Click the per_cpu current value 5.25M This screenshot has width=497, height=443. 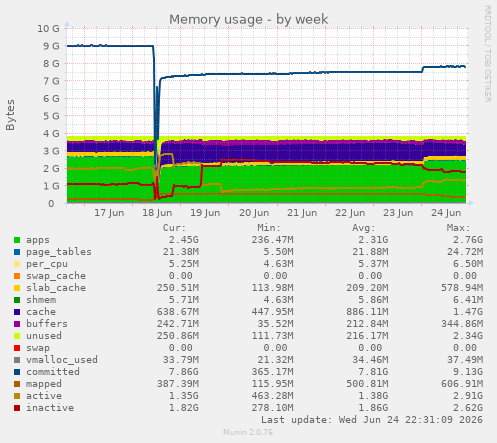pos(183,264)
